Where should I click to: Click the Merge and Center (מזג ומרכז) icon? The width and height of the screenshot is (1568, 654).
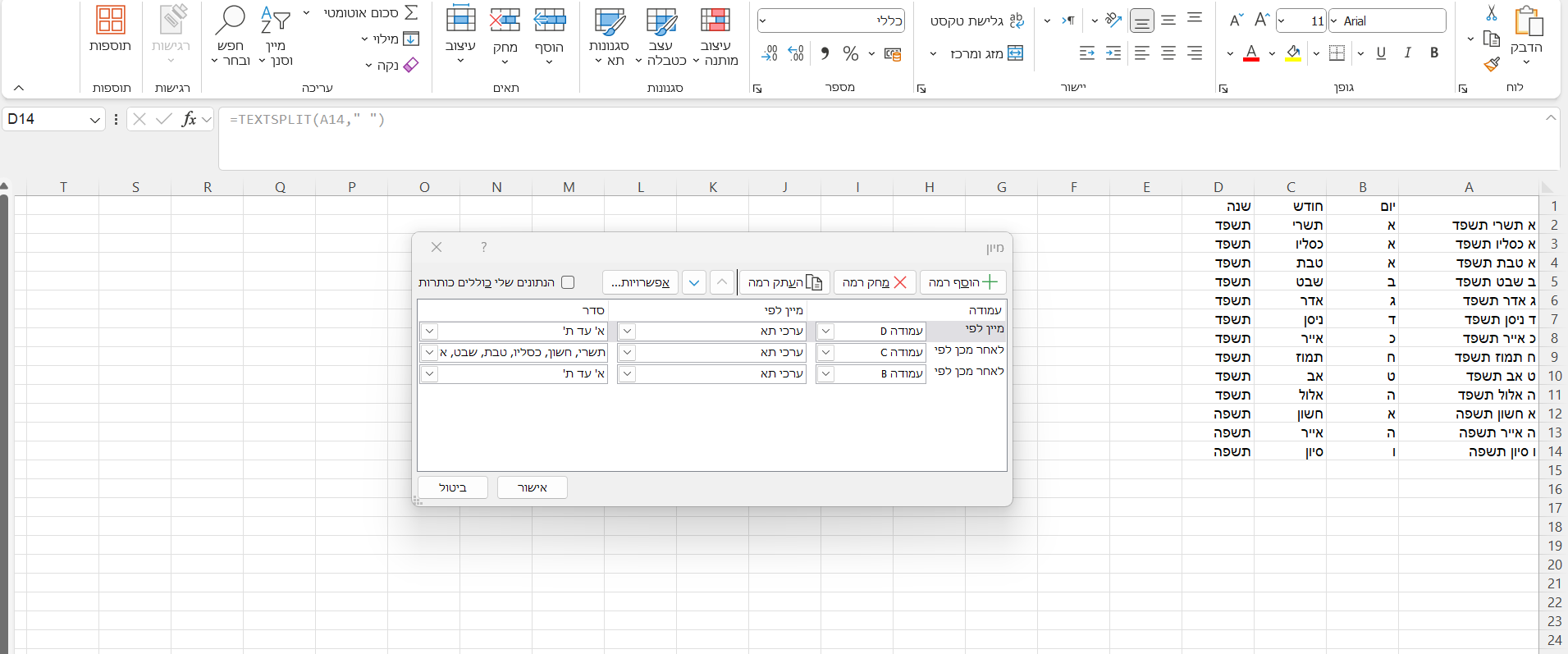click(1015, 53)
